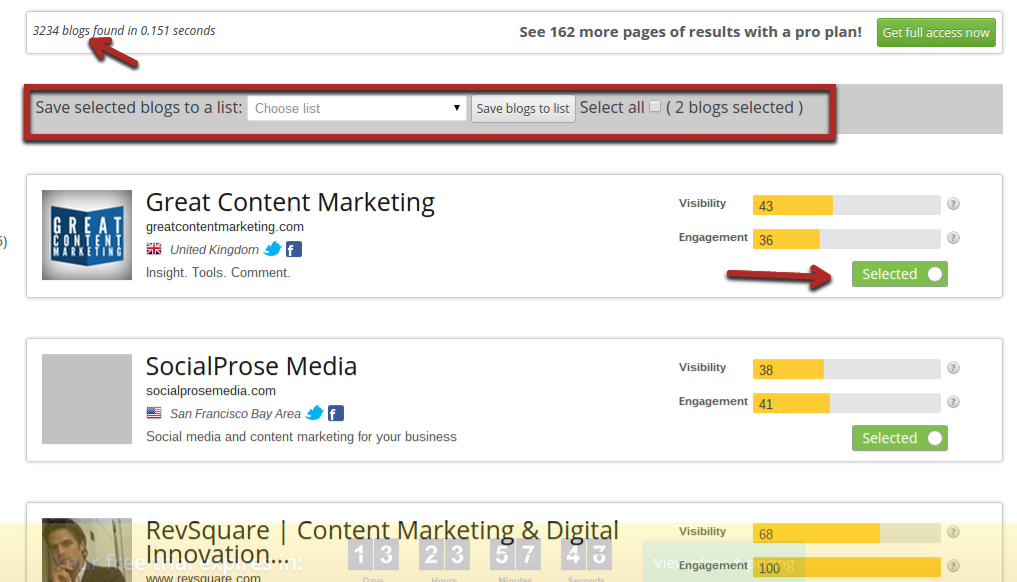Screen dimensions: 1017x582
Task: Click RevSquare Visibility bar 68
Action: [x=846, y=533]
